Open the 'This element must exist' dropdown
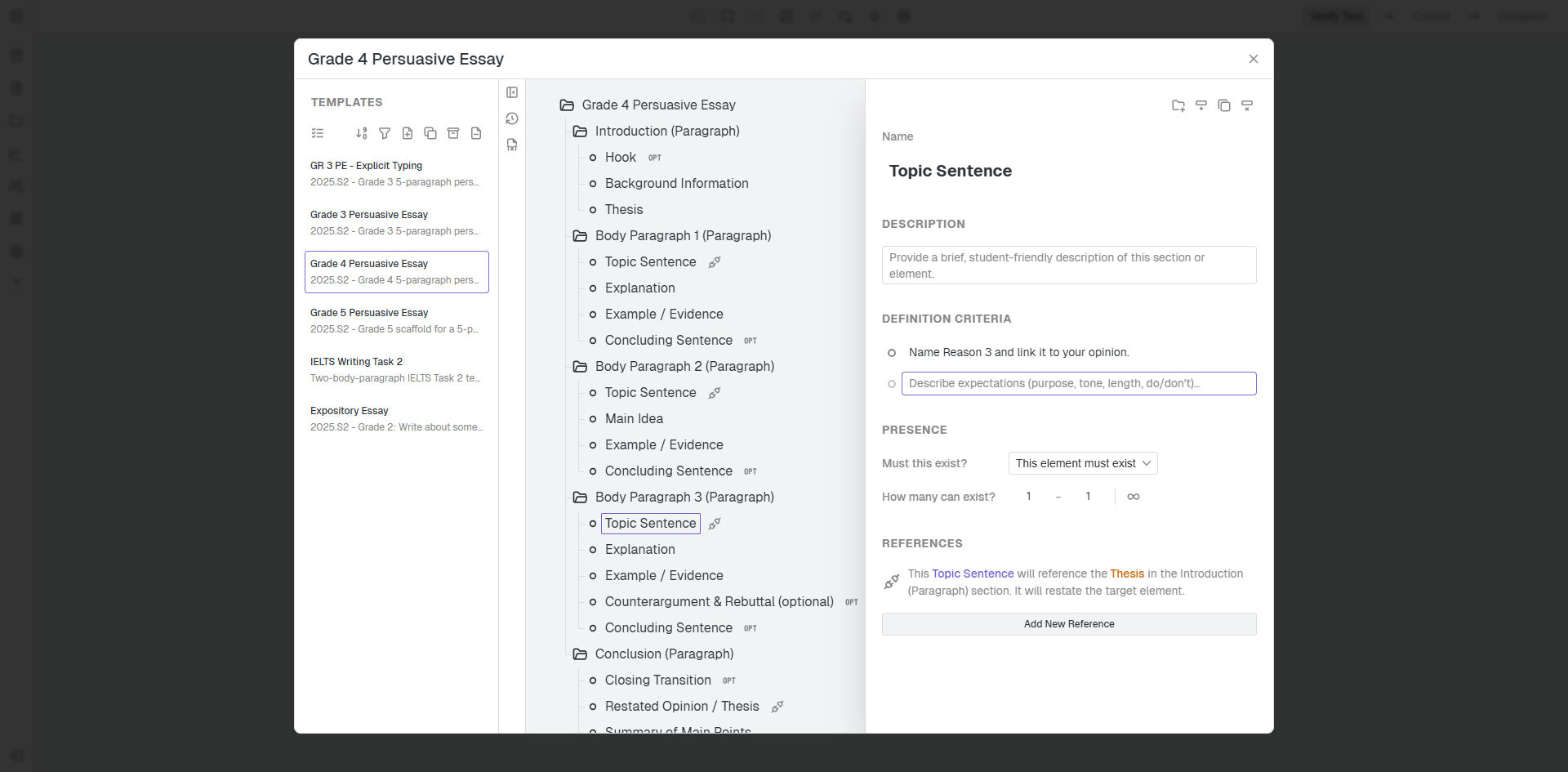This screenshot has height=772, width=1568. coord(1083,463)
